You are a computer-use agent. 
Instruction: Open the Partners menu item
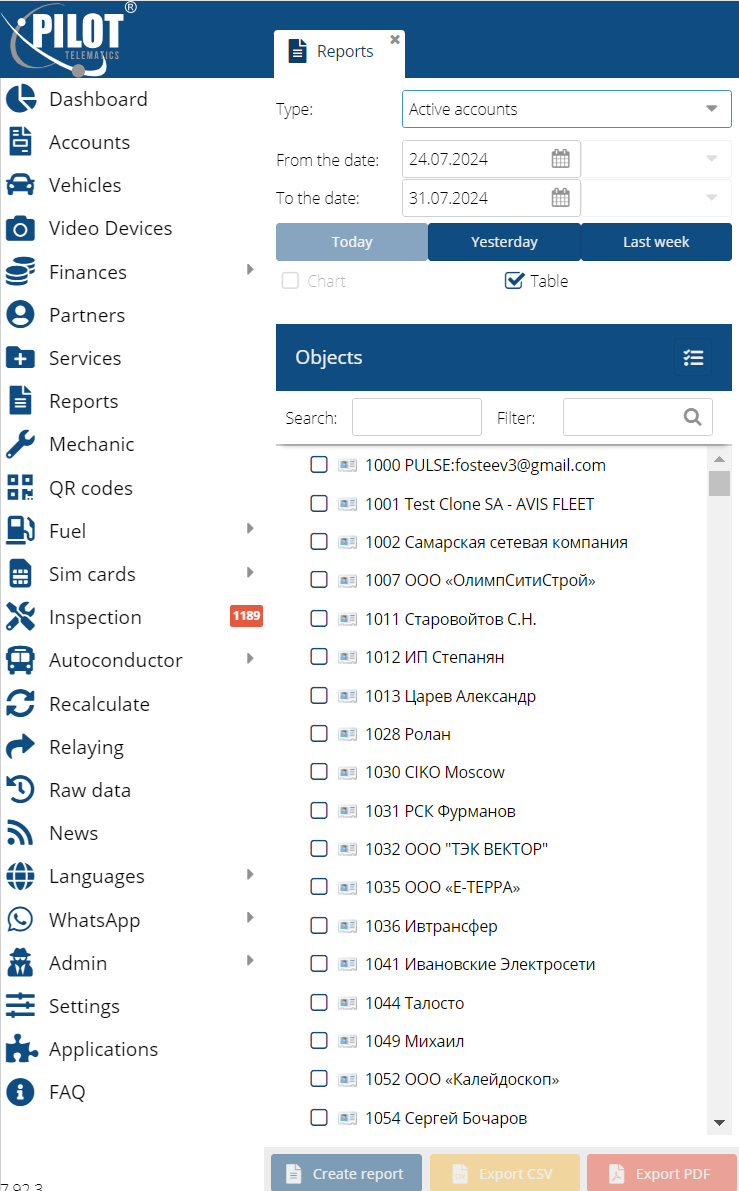[x=87, y=316]
